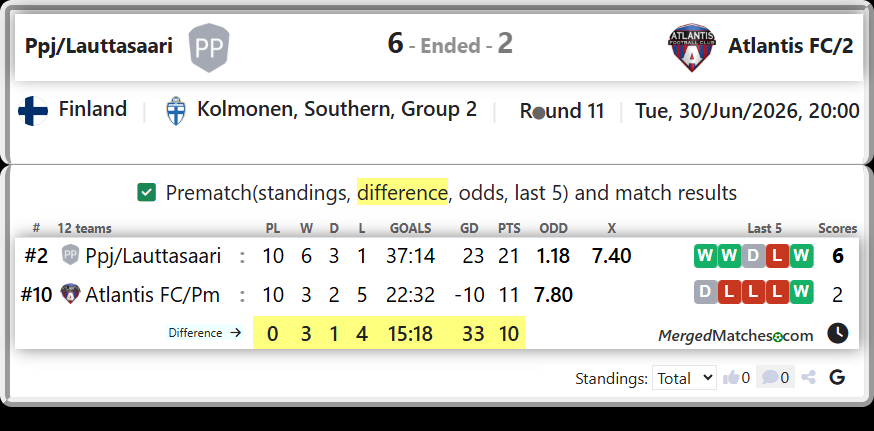This screenshot has height=431, width=874.
Task: Click the Kolmonen league federation badge
Action: (x=176, y=110)
